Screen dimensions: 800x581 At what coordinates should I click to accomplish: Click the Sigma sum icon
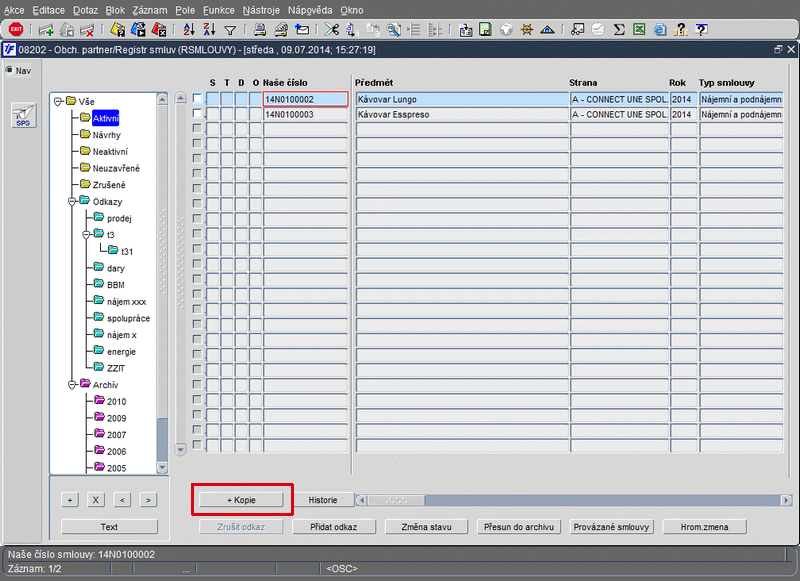619,30
